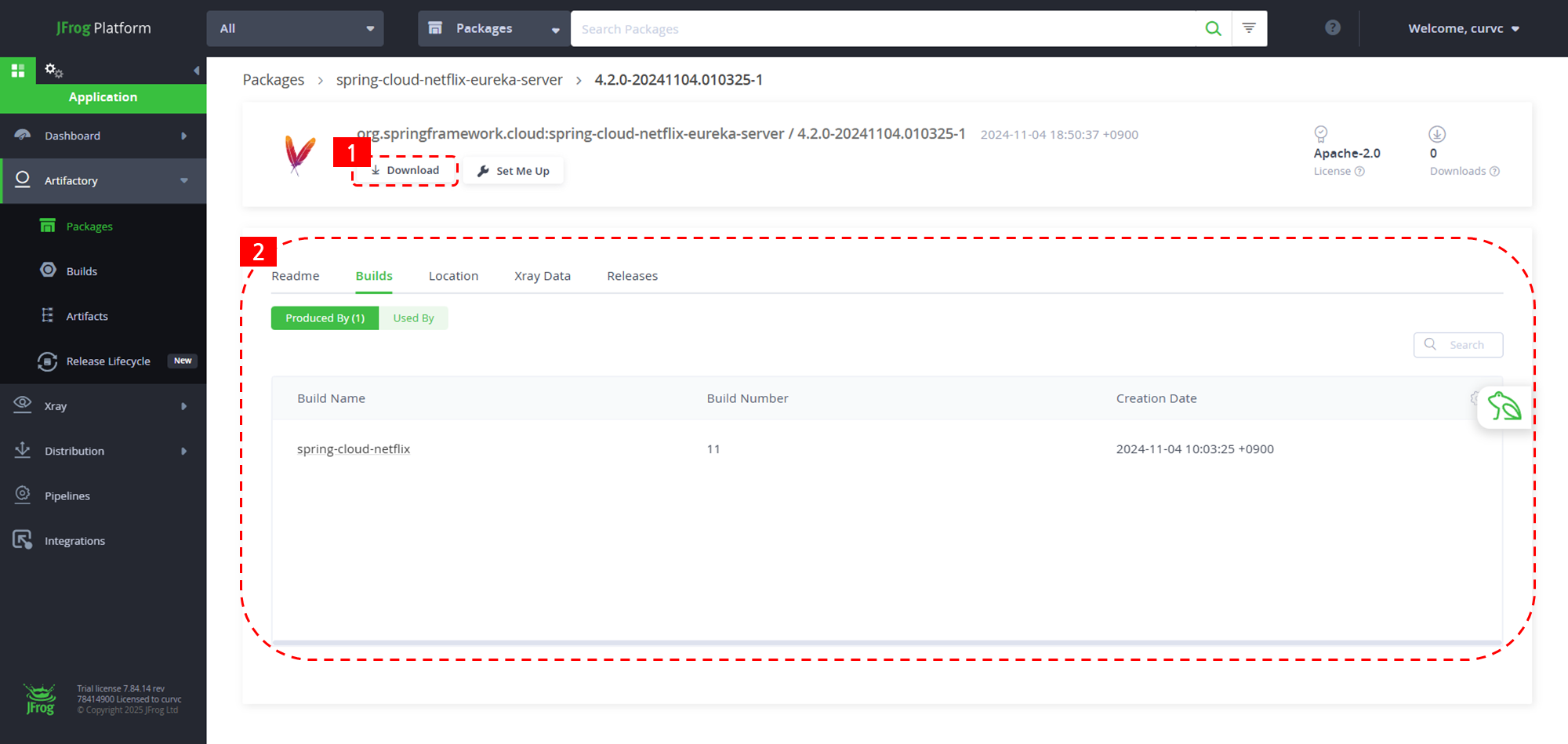Click the Distribution download icon

[x=23, y=450]
